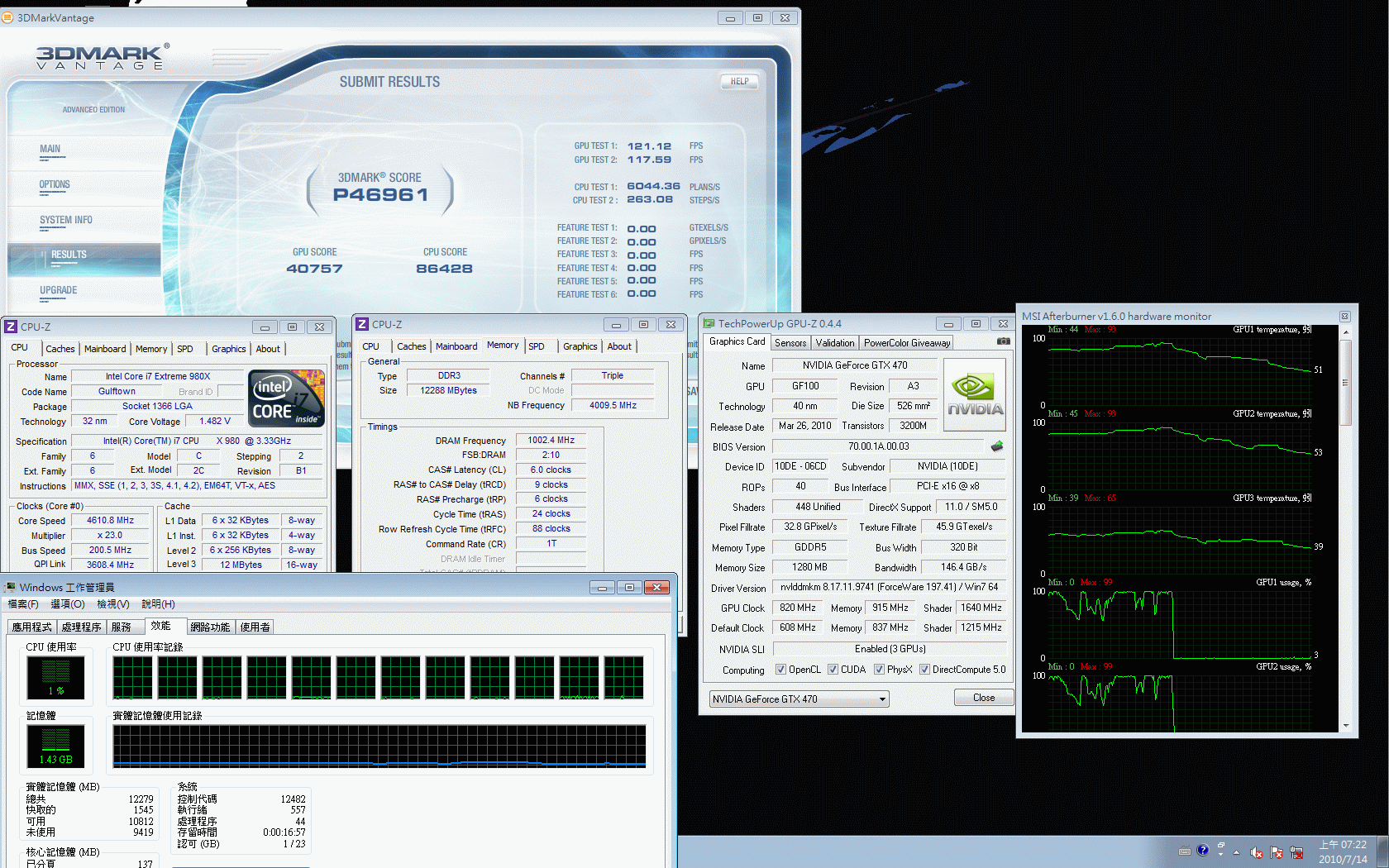Click the muted volume tray icon
1389x868 pixels.
[1257, 852]
